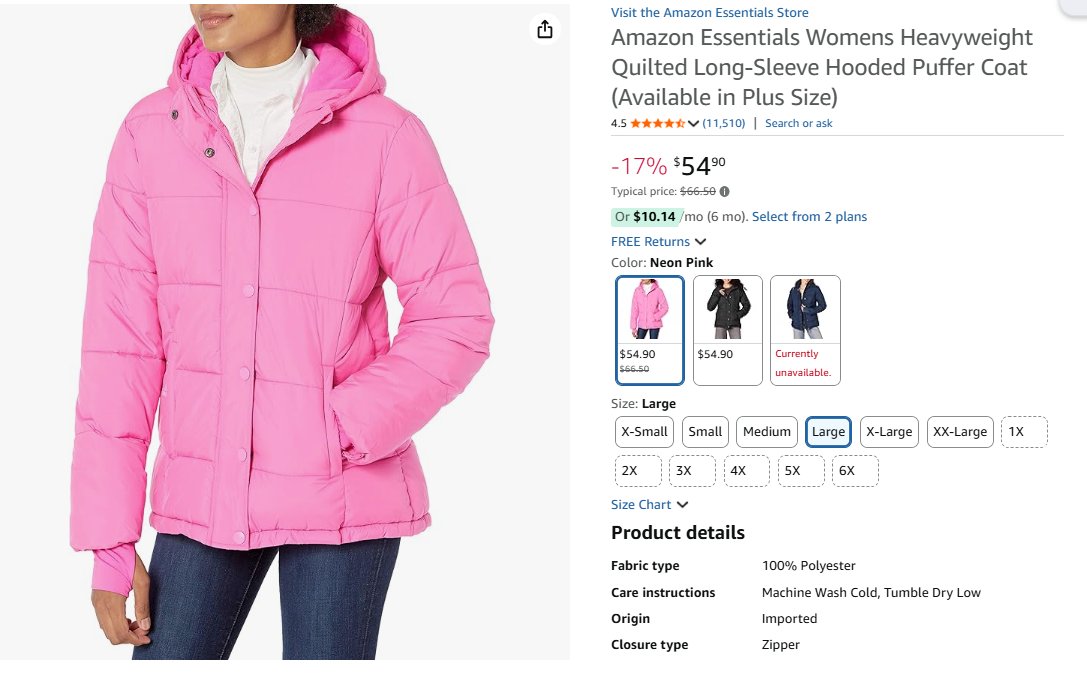Select the Neon Pink color swatch
Screen dimensions: 1087x675
(650, 330)
